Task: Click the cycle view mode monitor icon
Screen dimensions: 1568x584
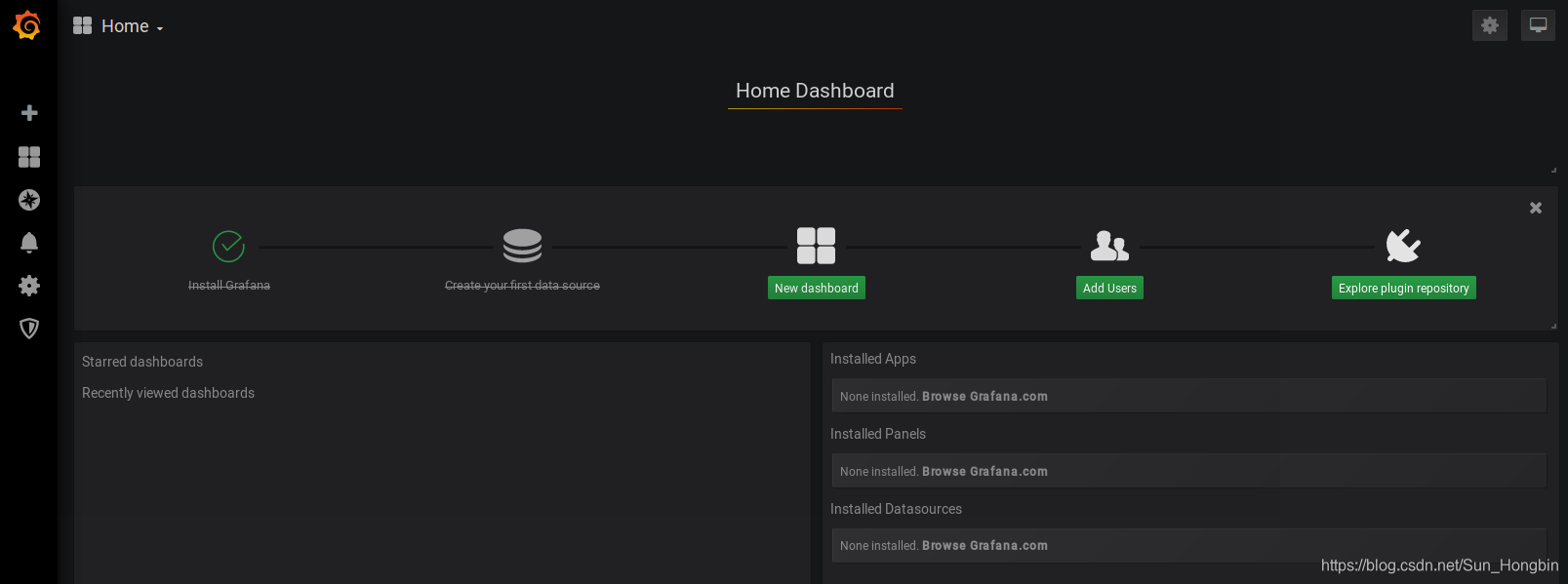Action: [1538, 25]
